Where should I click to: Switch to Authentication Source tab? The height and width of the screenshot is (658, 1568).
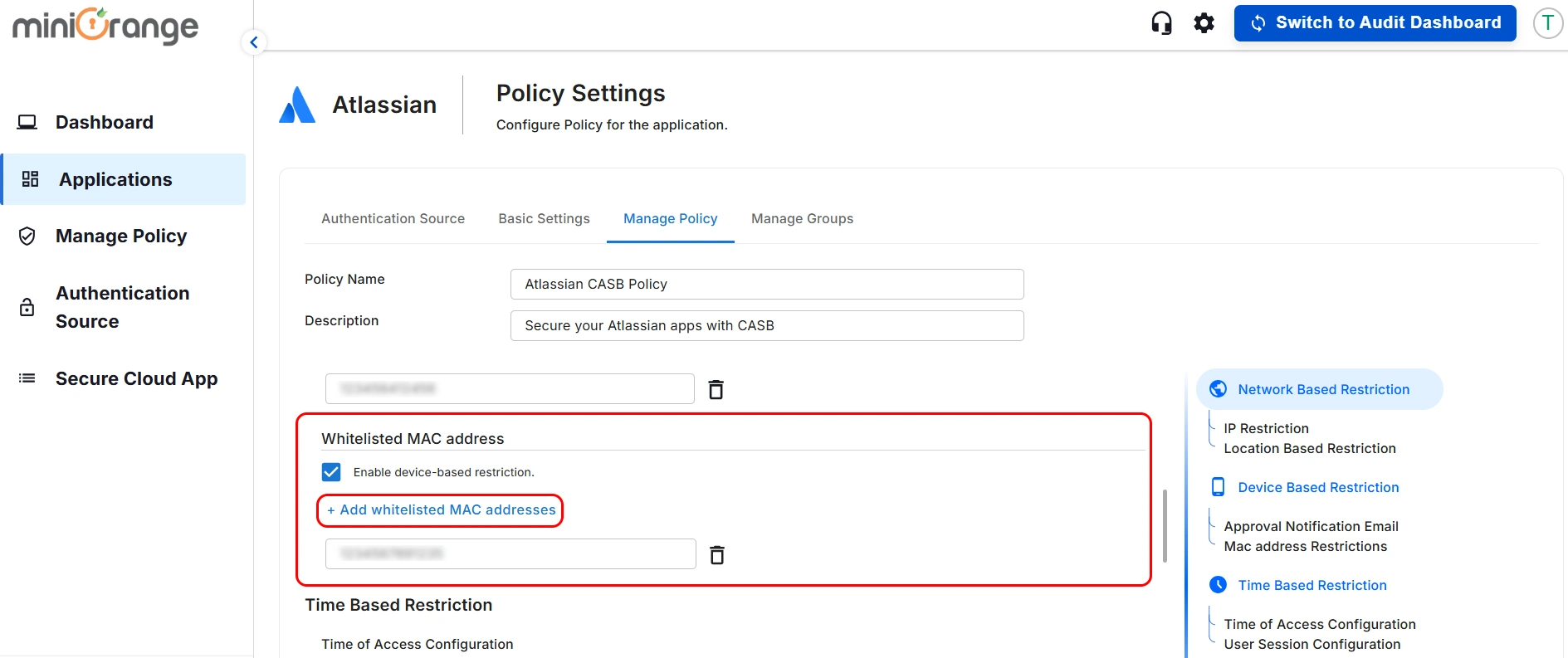pos(393,219)
